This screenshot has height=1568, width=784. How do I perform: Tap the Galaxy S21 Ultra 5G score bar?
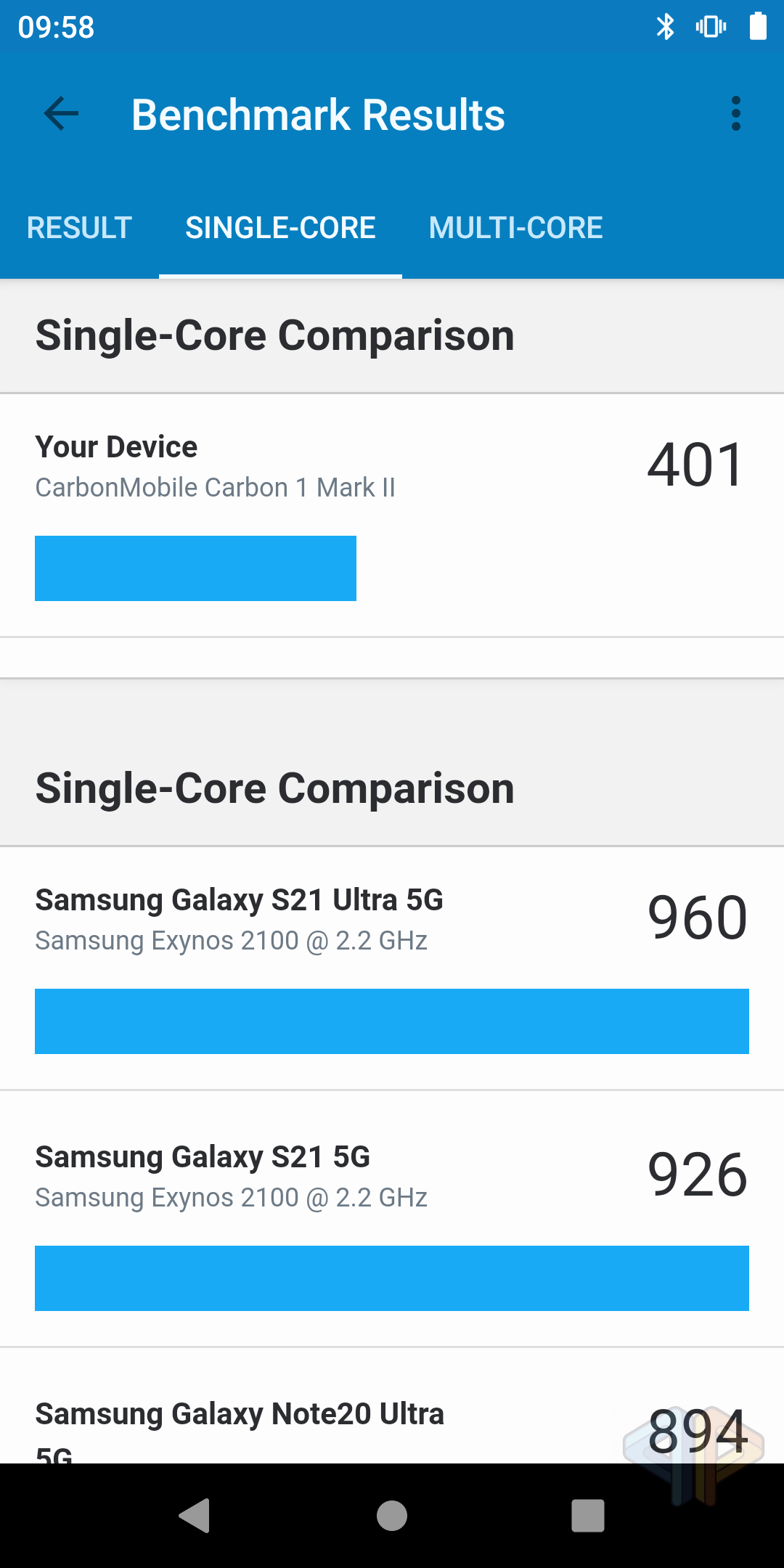(392, 1021)
